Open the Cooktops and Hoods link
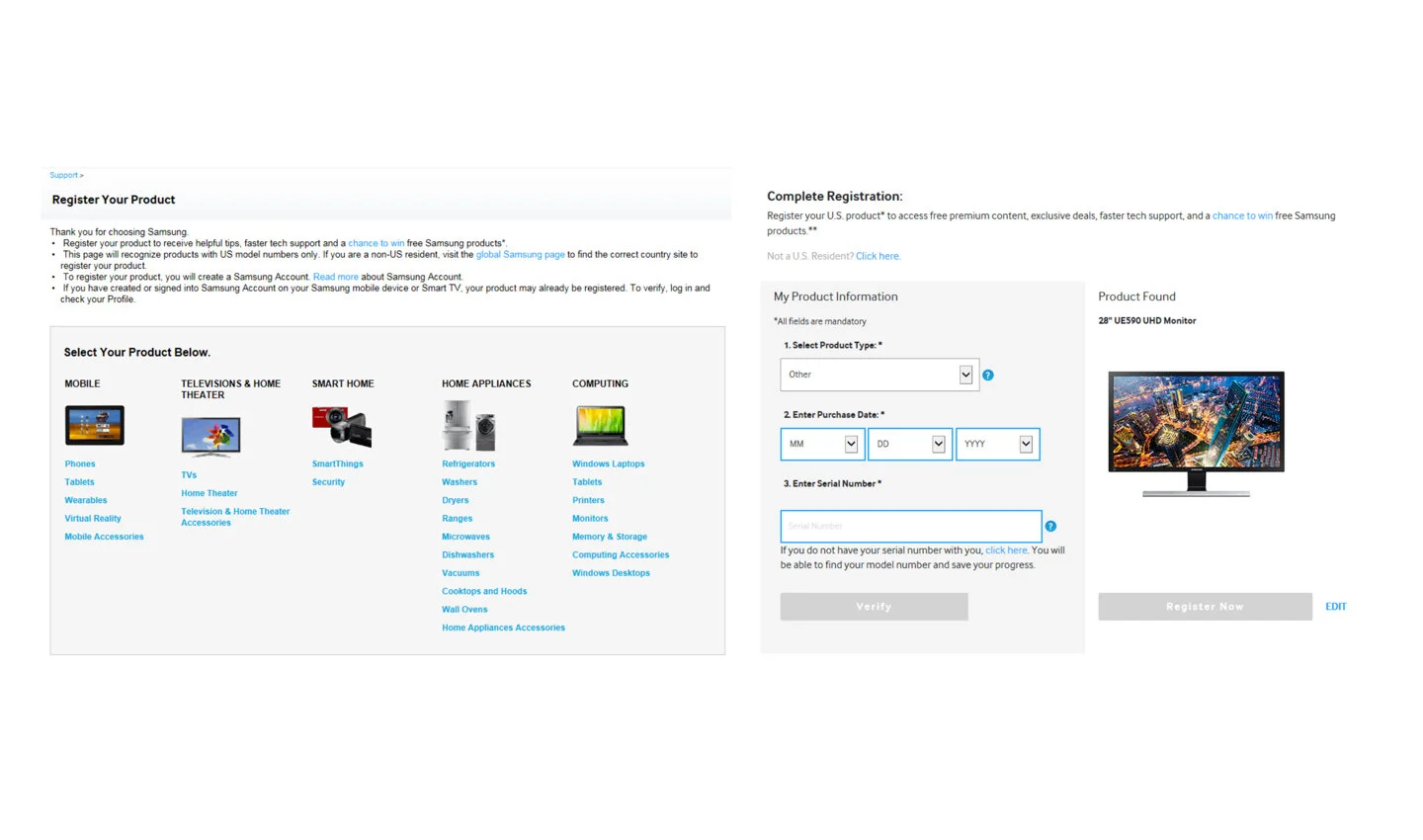Screen dimensions: 1423x840 (x=484, y=592)
